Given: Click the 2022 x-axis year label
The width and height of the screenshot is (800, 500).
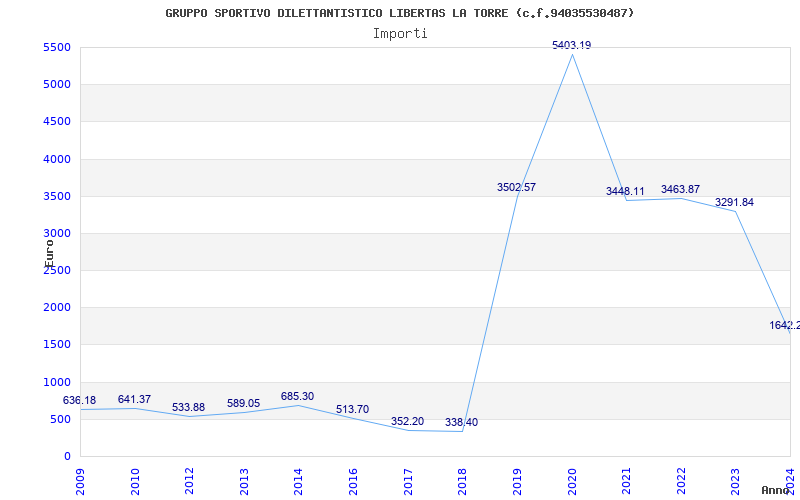Looking at the screenshot, I should (681, 481).
